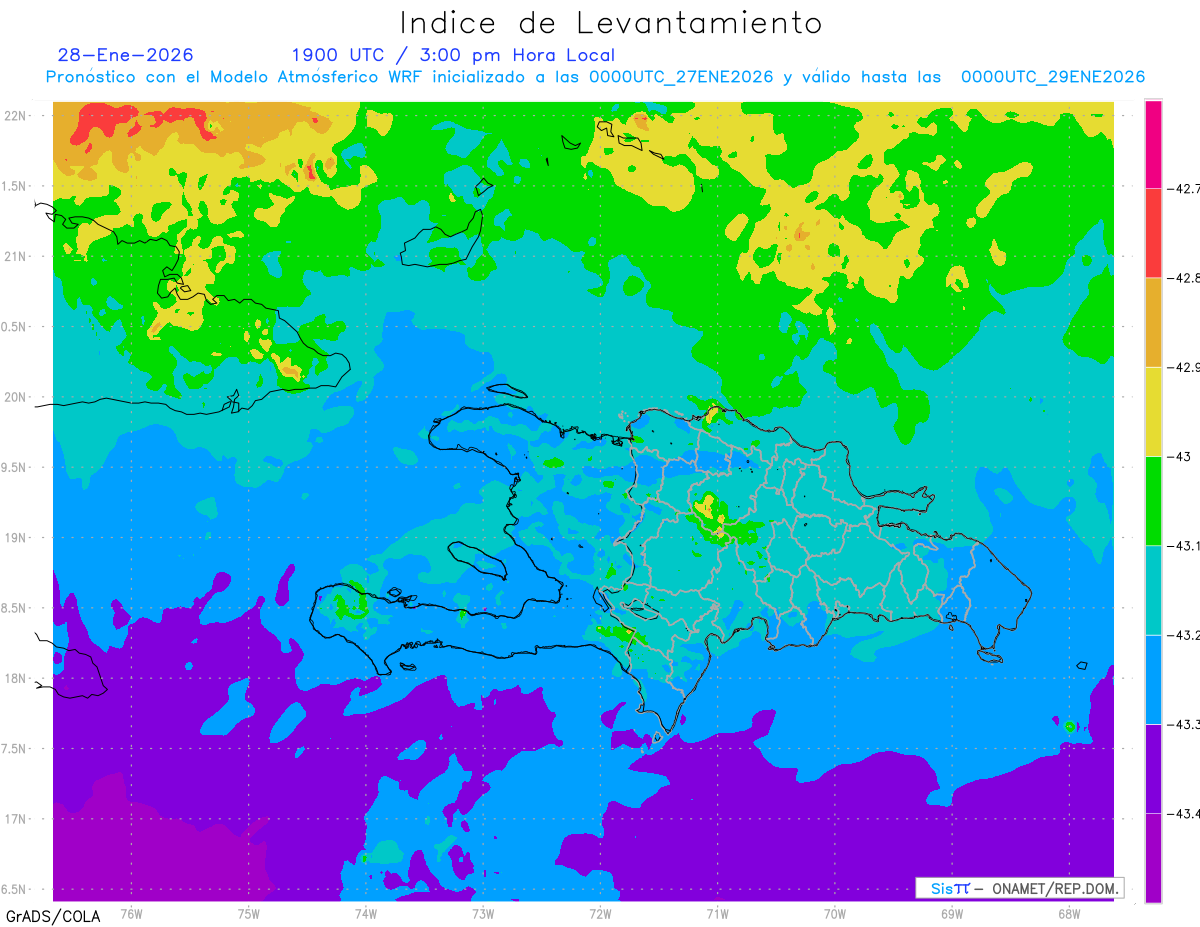
Task: Select the '74W' longitude label
Action: pyautogui.click(x=366, y=913)
